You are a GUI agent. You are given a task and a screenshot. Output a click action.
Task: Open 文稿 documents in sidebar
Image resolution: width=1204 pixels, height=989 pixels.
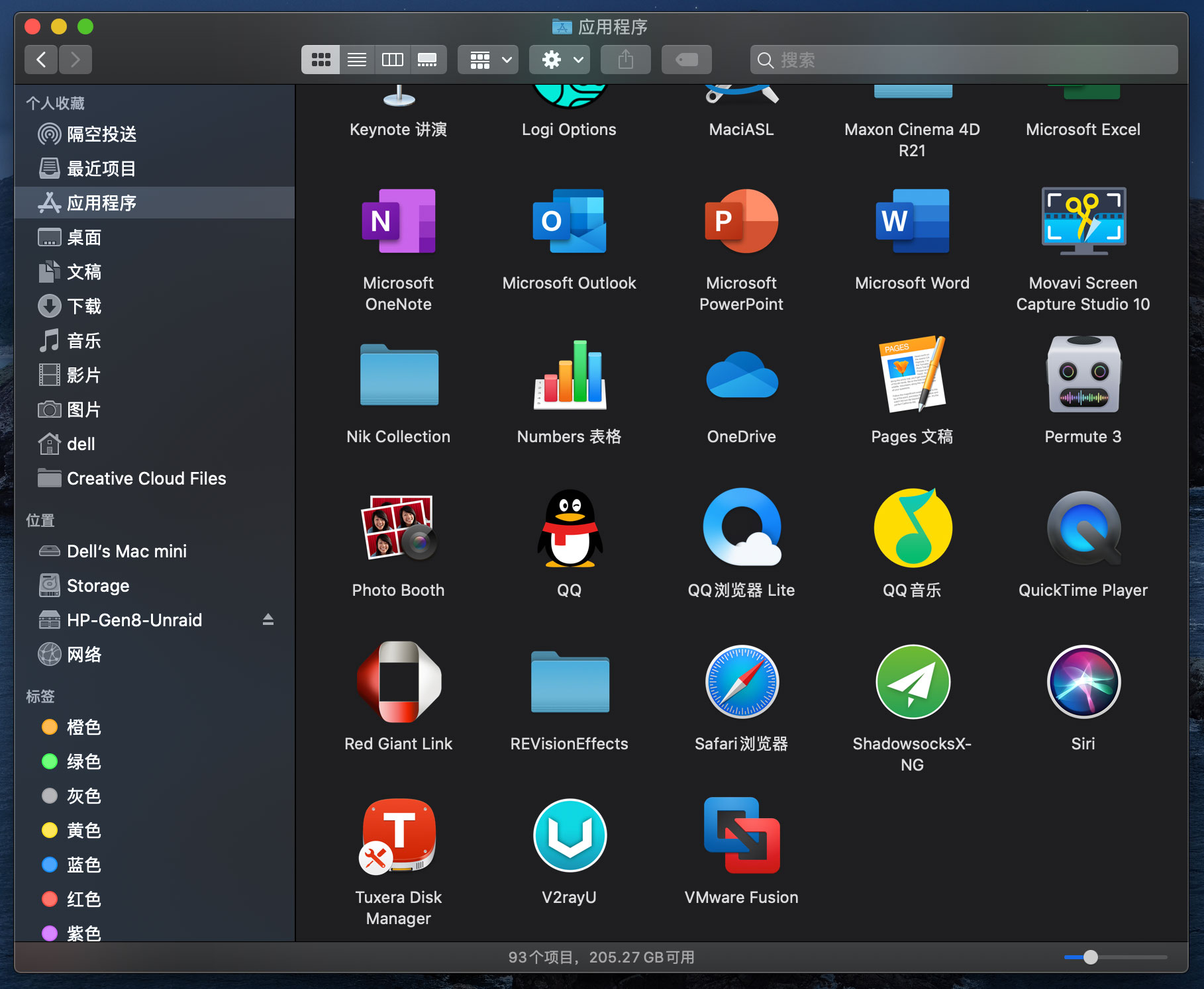154,272
